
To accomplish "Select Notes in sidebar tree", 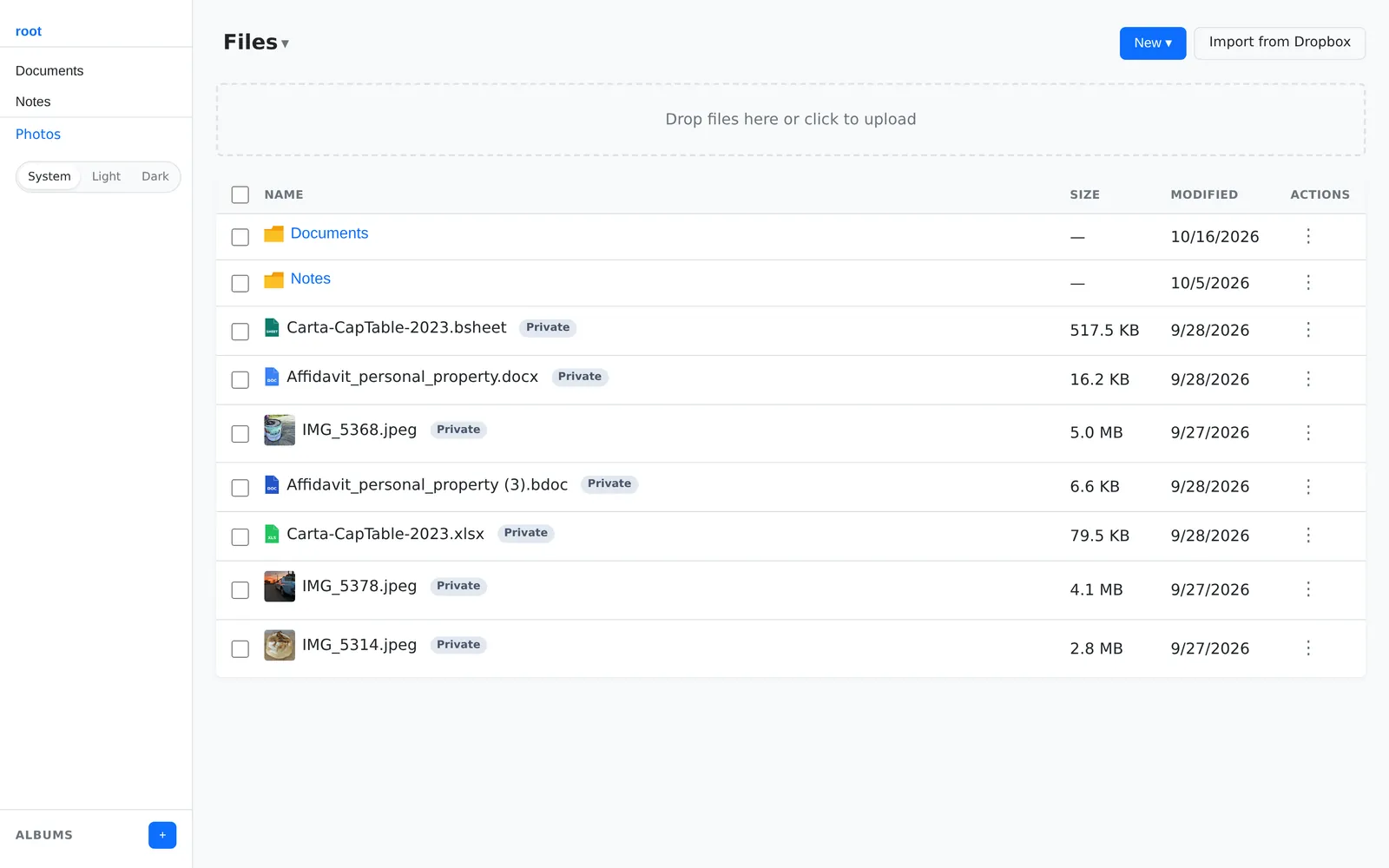I will click(33, 102).
